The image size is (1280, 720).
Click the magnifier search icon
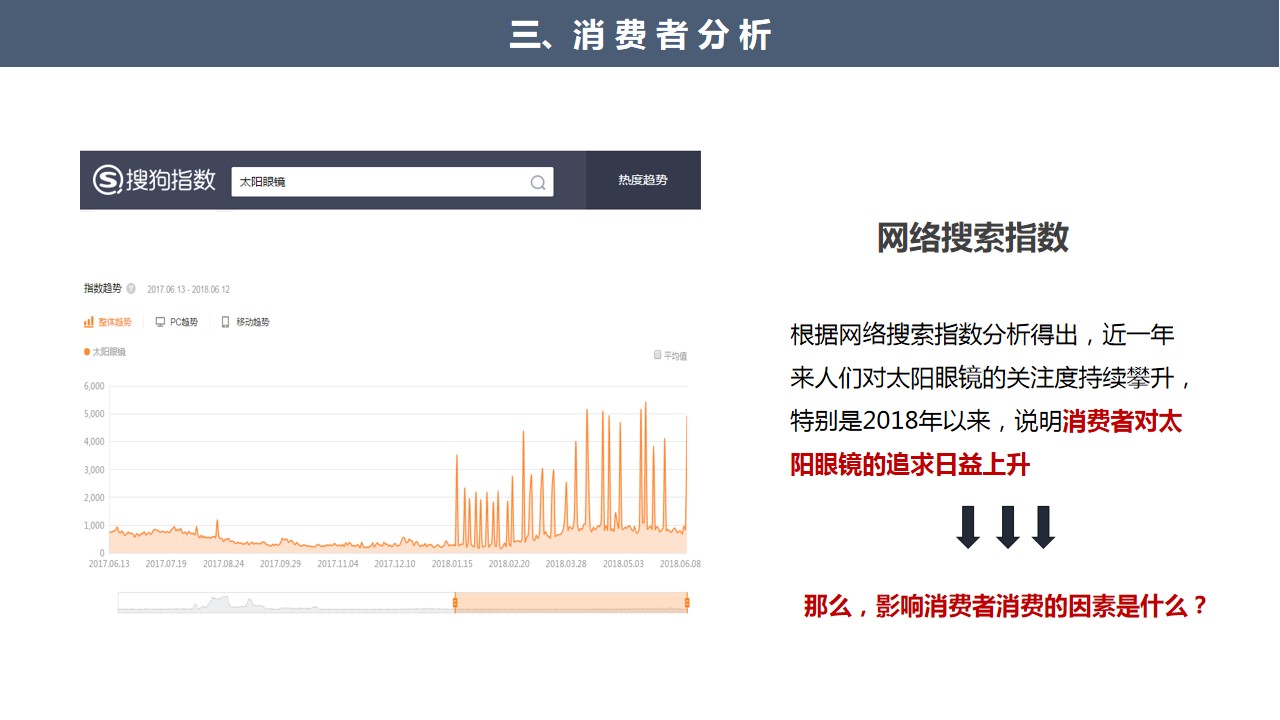click(x=538, y=182)
